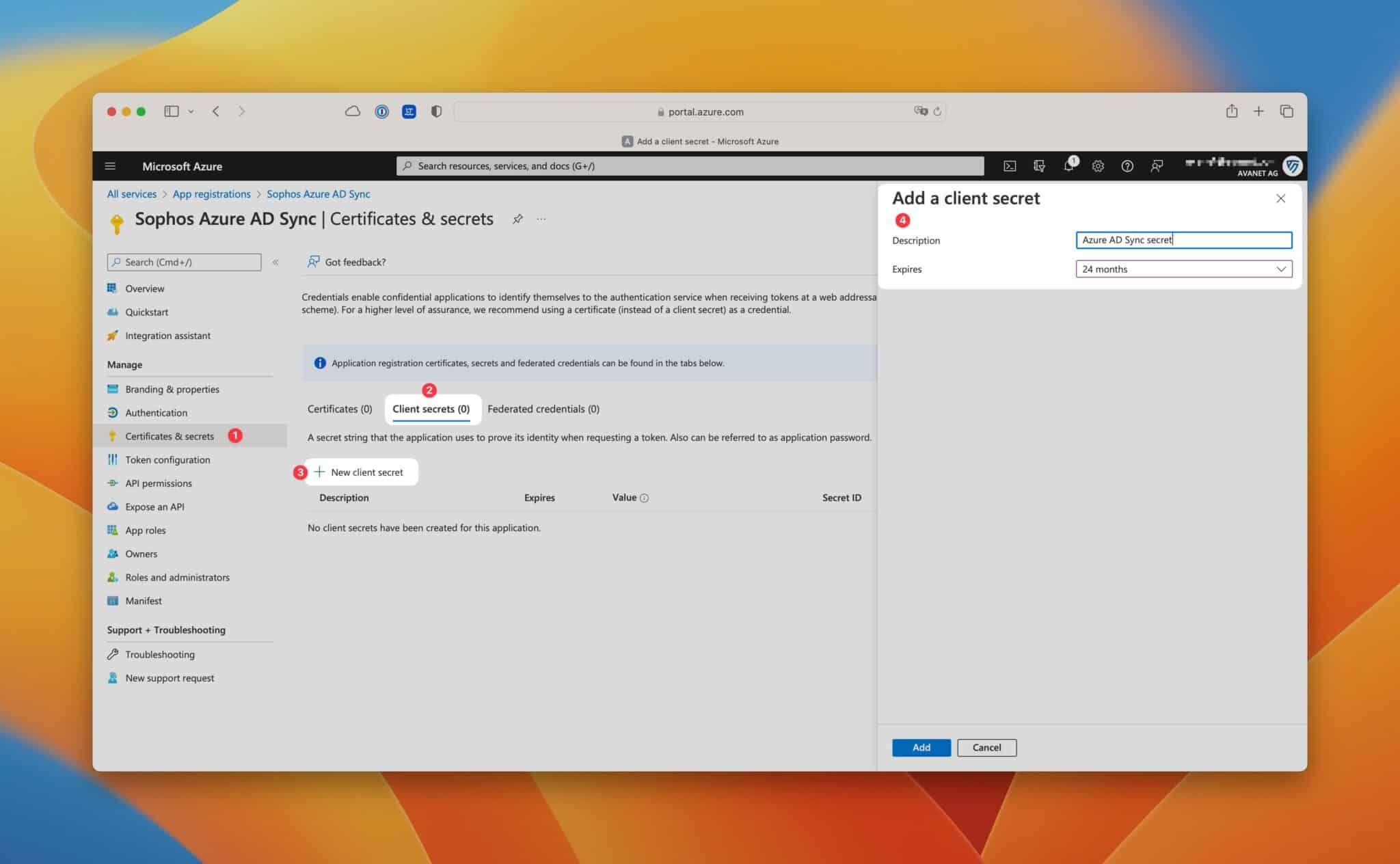Screen dimensions: 1400x864
Task: Edit the Description field for the secret
Action: pos(1184,240)
